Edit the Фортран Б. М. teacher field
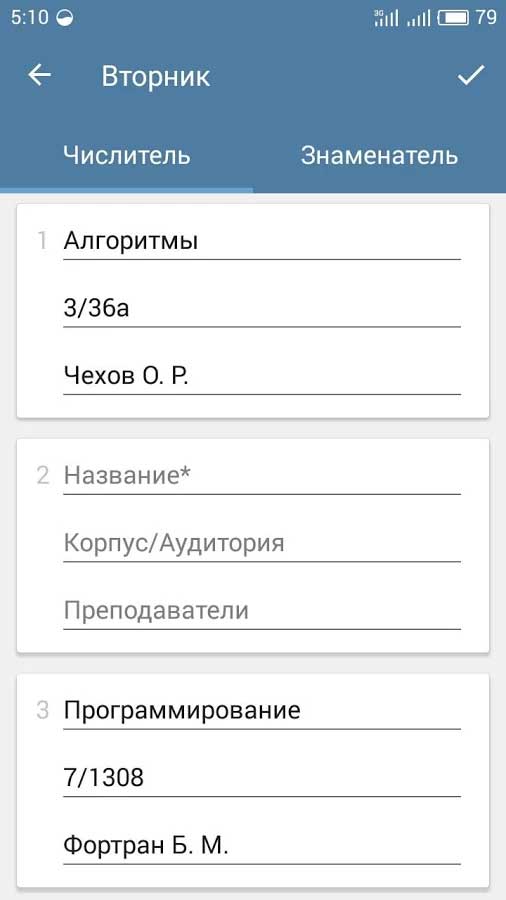Image resolution: width=506 pixels, height=900 pixels. tap(262, 846)
